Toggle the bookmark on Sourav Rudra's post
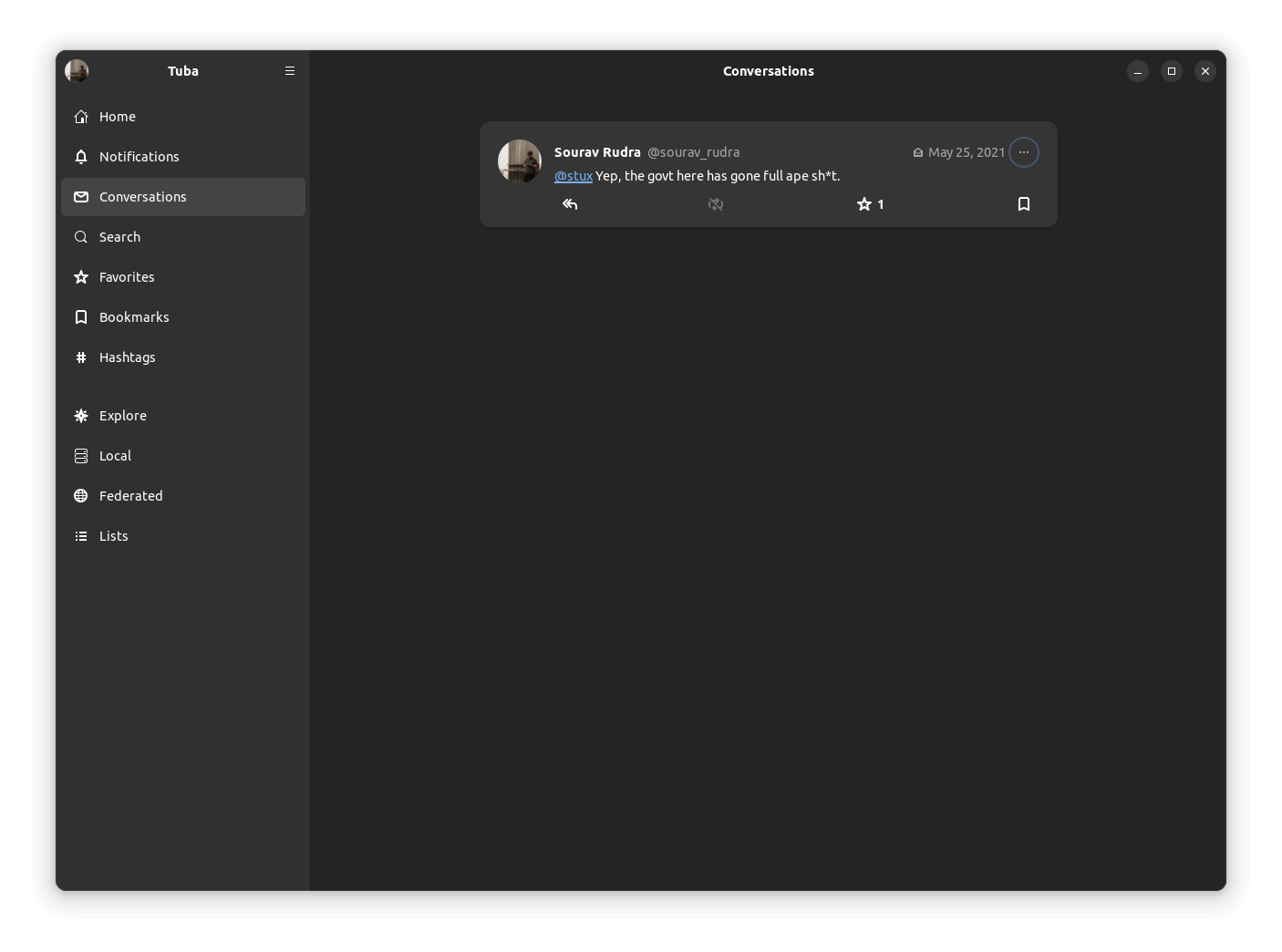This screenshot has height=952, width=1282. (x=1024, y=204)
